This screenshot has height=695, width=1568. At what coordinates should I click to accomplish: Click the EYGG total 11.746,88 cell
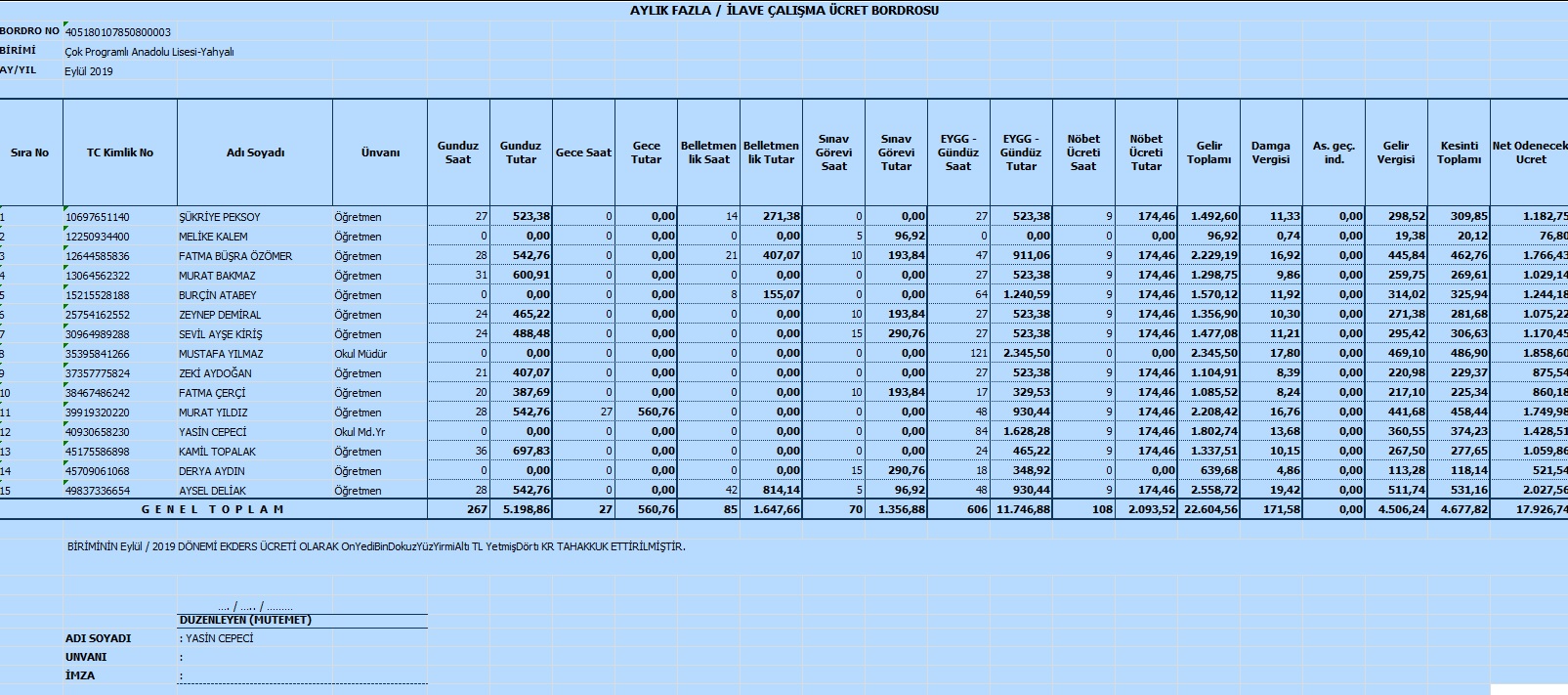(x=1022, y=509)
